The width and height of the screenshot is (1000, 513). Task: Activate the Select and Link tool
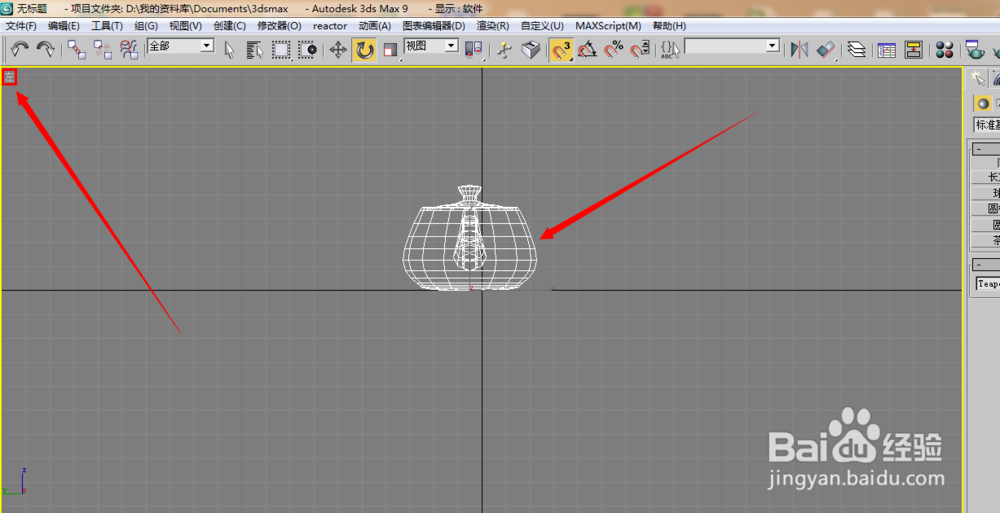77,49
